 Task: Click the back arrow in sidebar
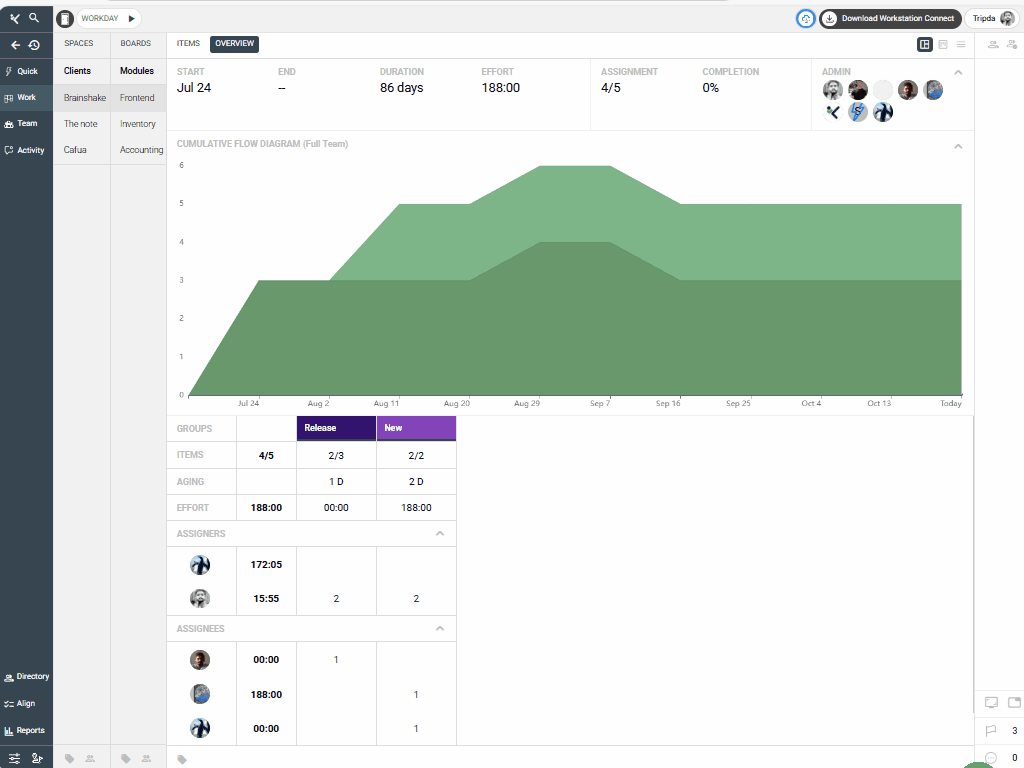(x=15, y=45)
